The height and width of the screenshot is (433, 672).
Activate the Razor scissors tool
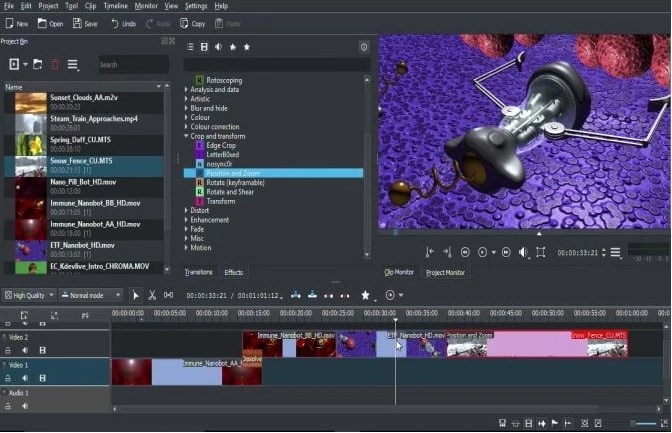click(x=152, y=295)
